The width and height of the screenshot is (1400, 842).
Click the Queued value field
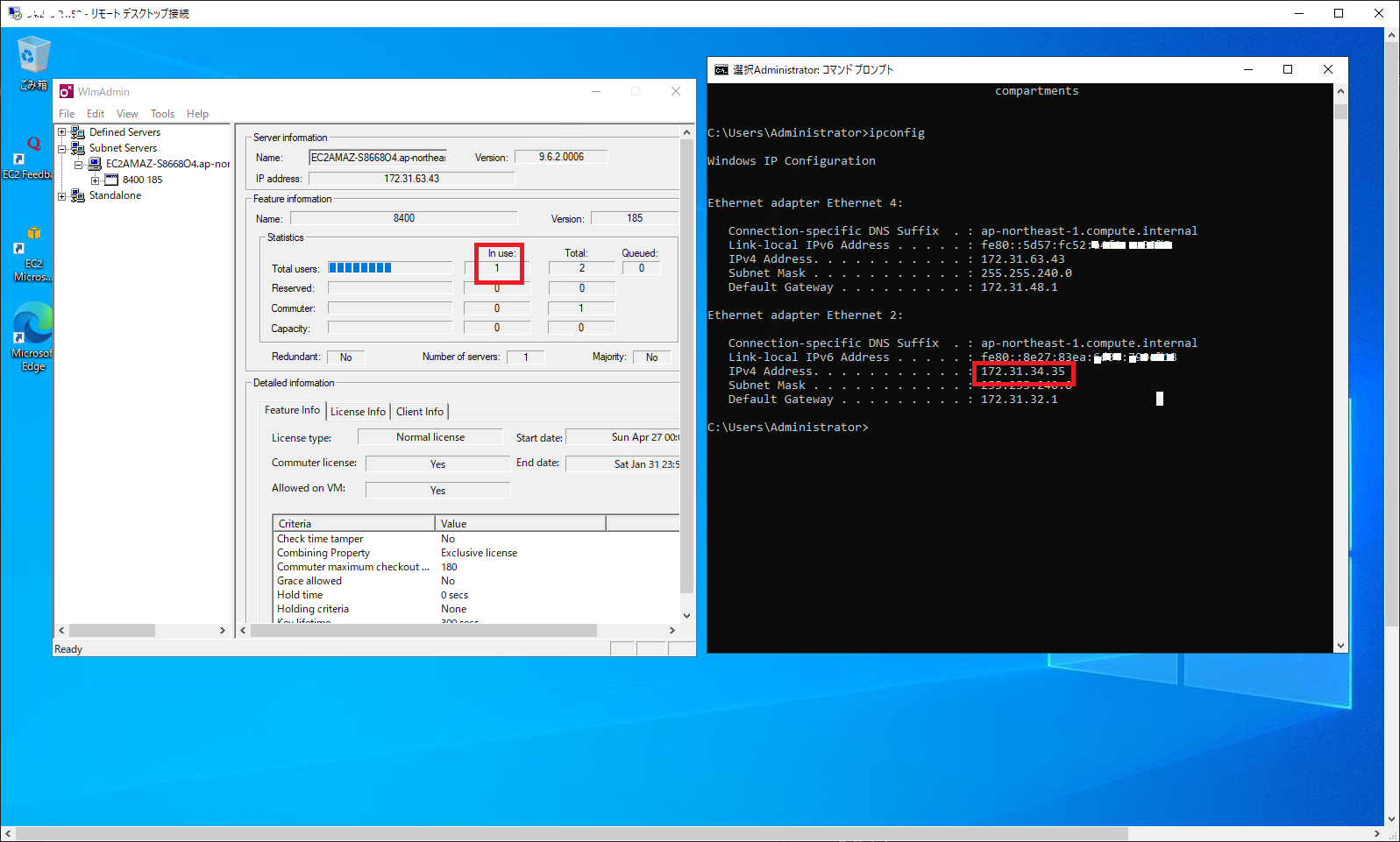tap(642, 268)
